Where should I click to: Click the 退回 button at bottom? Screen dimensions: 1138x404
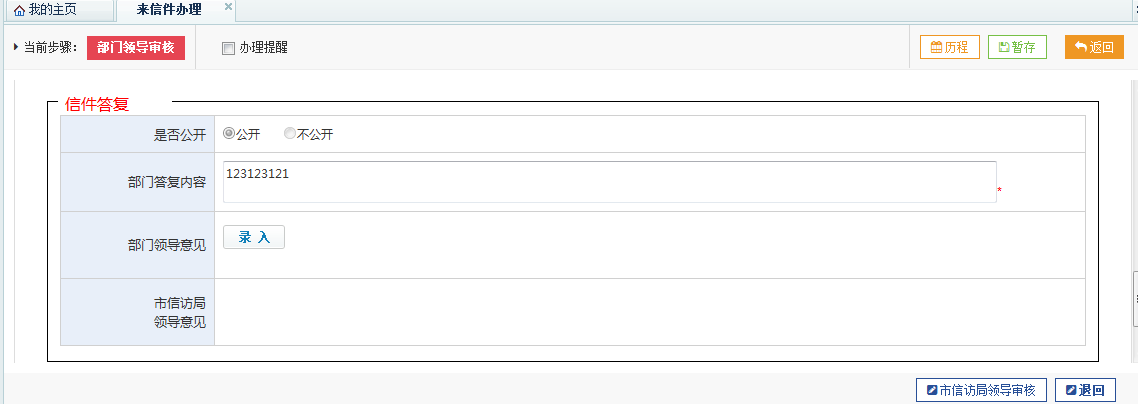[1085, 390]
